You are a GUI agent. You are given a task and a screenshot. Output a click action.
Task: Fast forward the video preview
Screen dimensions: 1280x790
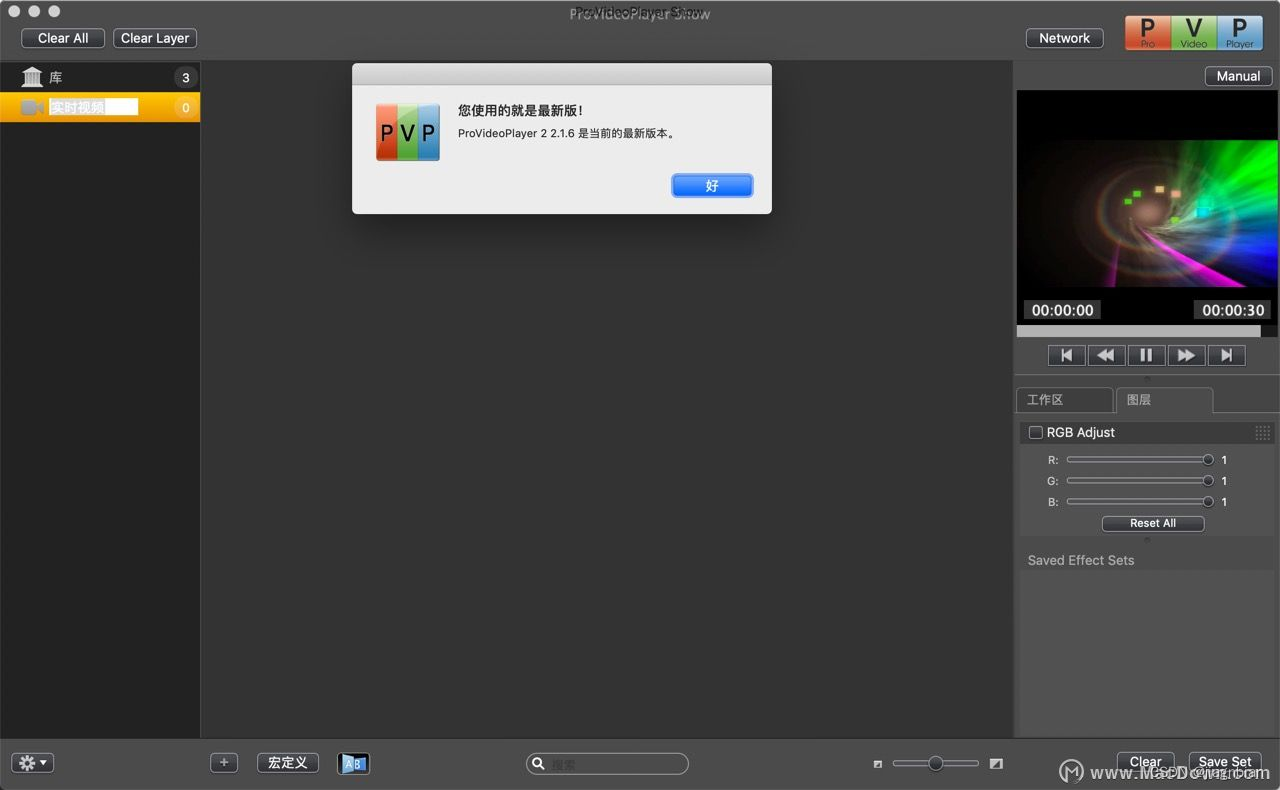[x=1186, y=355]
